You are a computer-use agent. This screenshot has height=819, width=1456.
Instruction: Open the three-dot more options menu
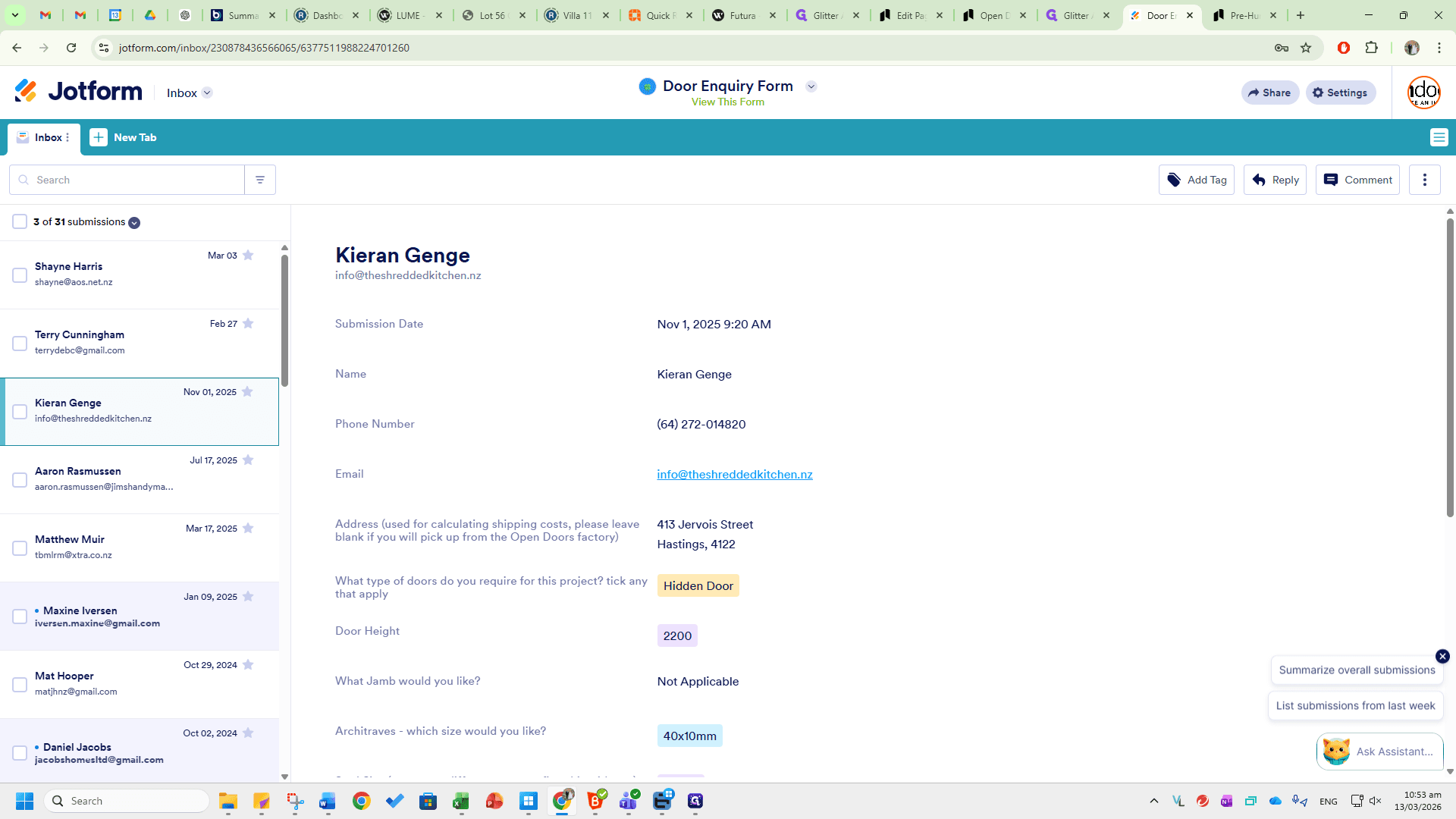[1424, 180]
